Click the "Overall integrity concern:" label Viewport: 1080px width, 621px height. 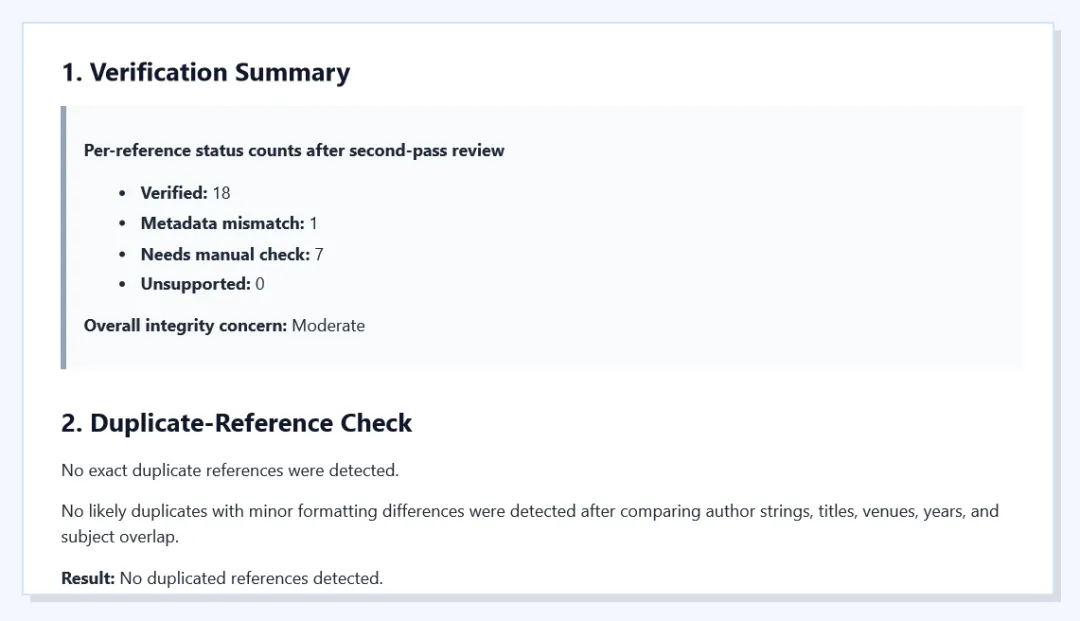pyautogui.click(x=186, y=326)
